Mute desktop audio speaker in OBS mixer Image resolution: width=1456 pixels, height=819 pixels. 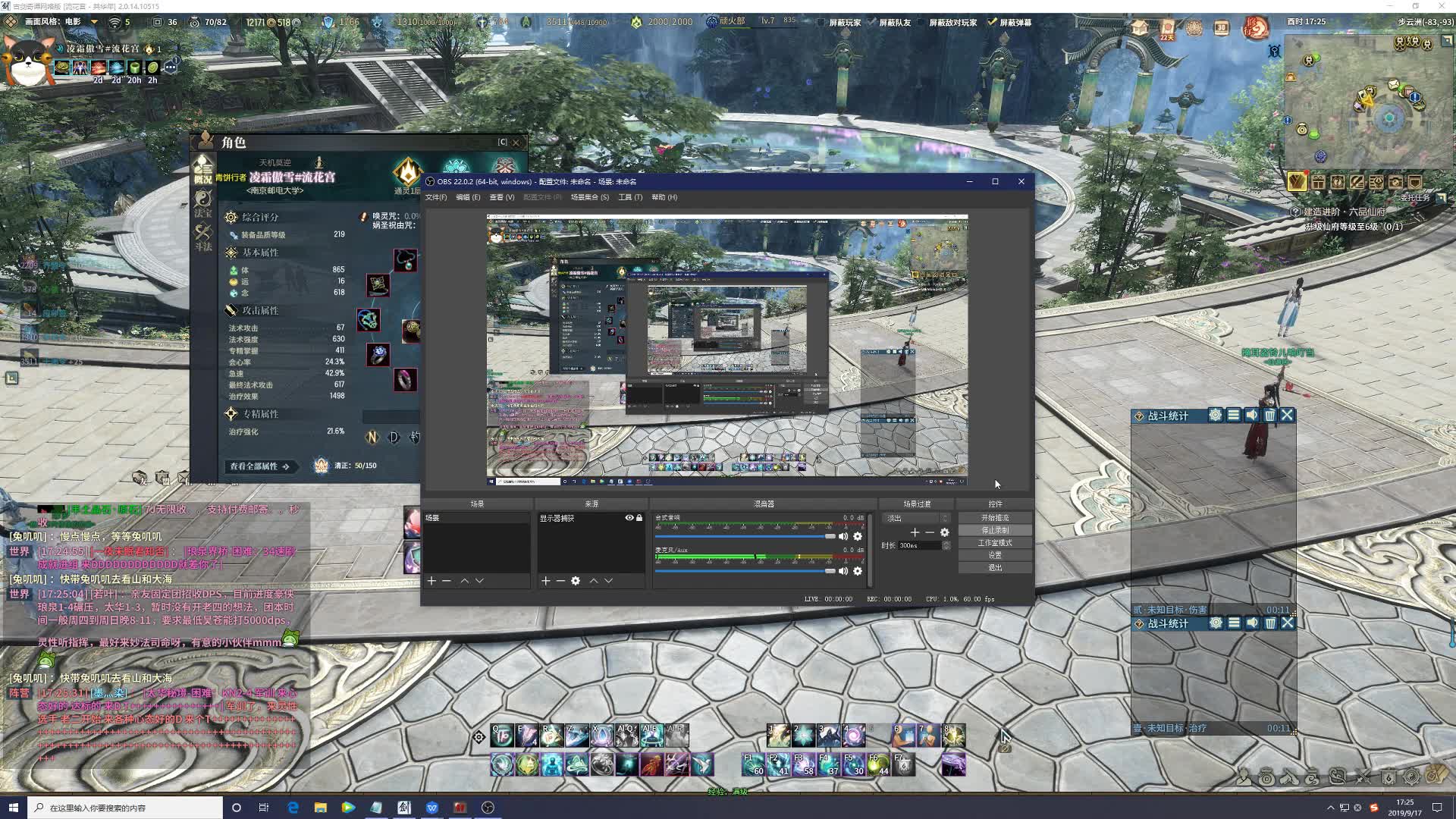pyautogui.click(x=843, y=536)
